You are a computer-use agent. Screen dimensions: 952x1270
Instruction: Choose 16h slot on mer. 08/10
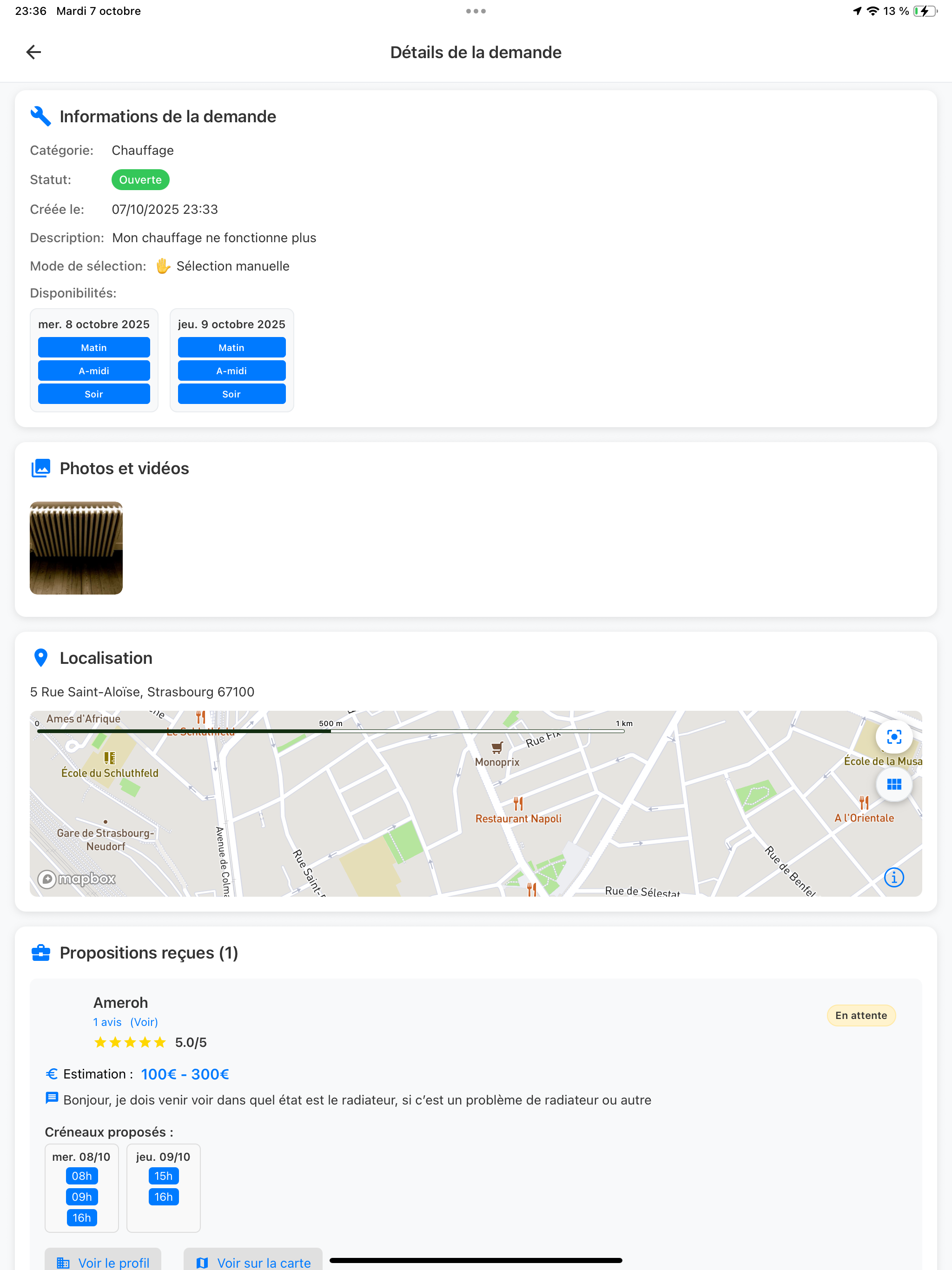click(x=81, y=1218)
